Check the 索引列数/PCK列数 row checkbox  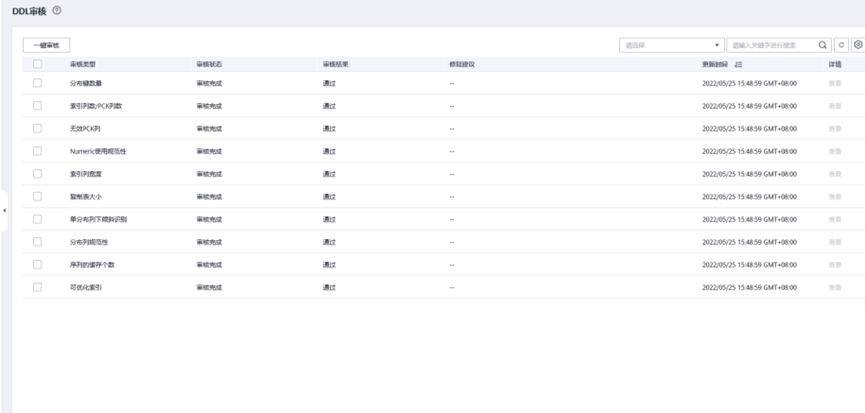(38, 105)
